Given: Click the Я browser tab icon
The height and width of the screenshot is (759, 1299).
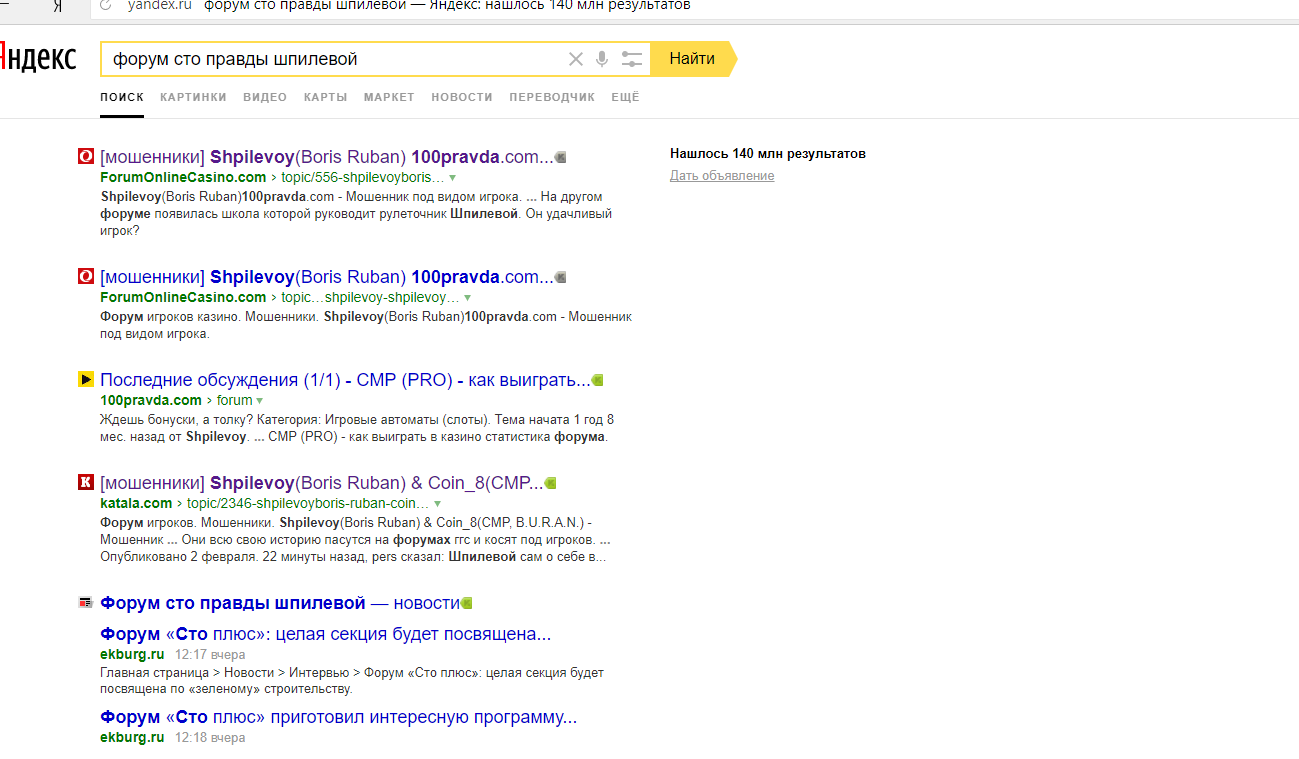Looking at the screenshot, I should click(57, 5).
